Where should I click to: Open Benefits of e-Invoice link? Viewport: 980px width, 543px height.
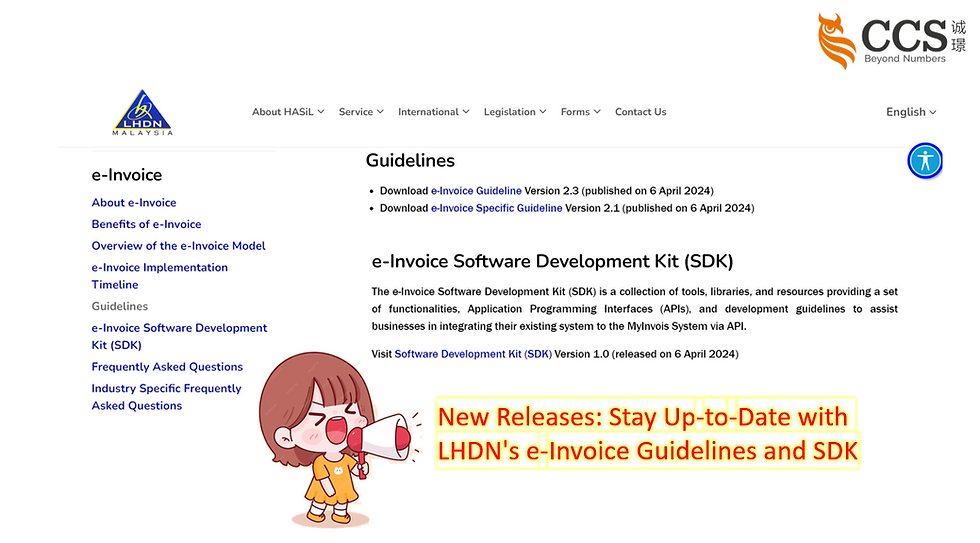[146, 224]
